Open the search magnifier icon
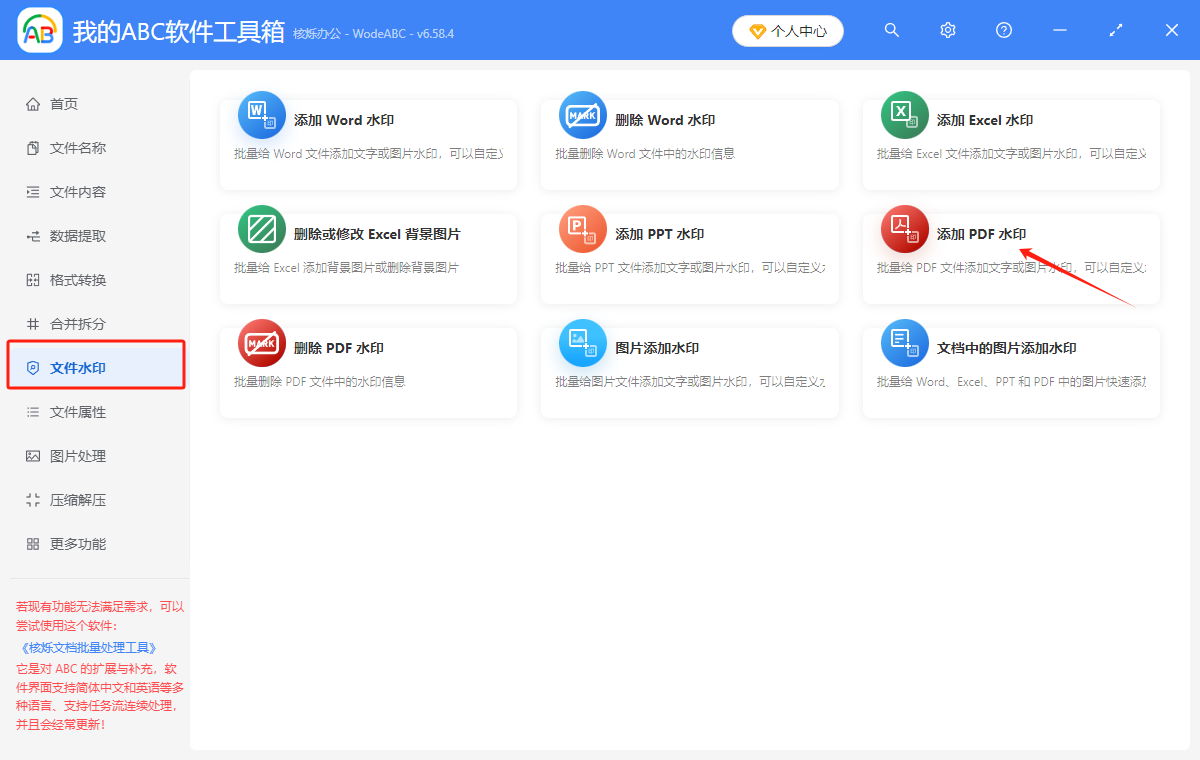This screenshot has width=1200, height=760. point(892,30)
